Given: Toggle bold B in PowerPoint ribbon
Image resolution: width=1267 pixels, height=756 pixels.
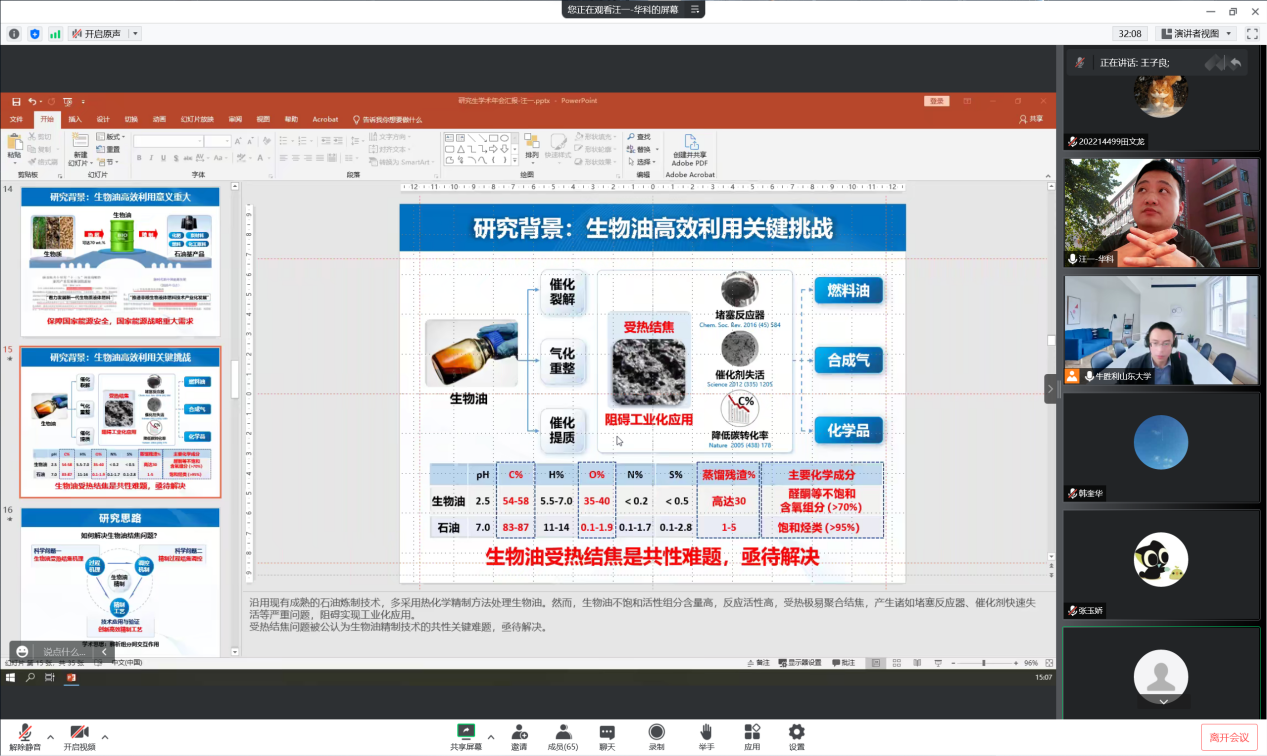Looking at the screenshot, I should pos(139,158).
